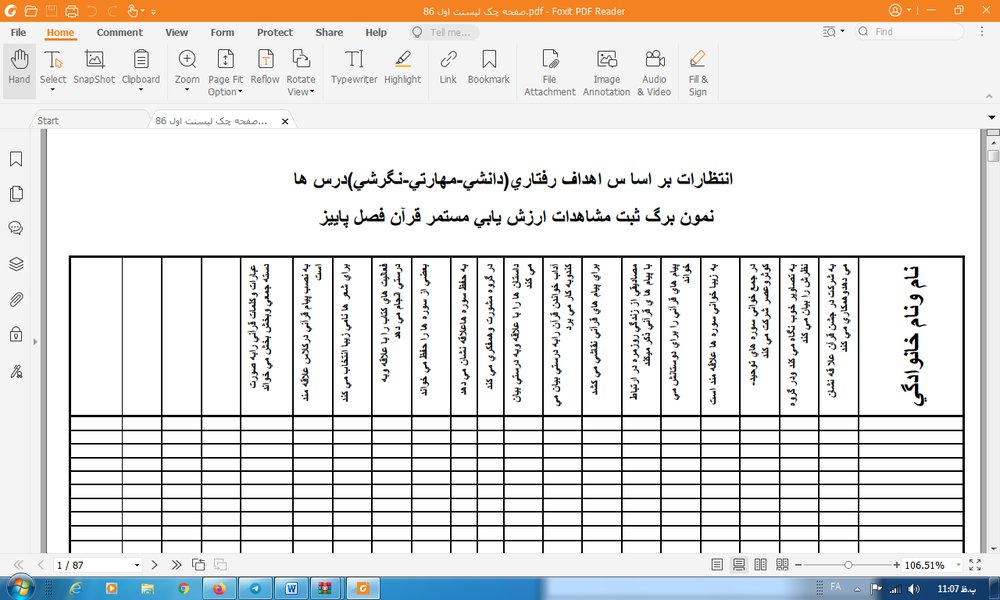The image size is (1000, 600).
Task: Toggle single page view mode
Action: 717,565
